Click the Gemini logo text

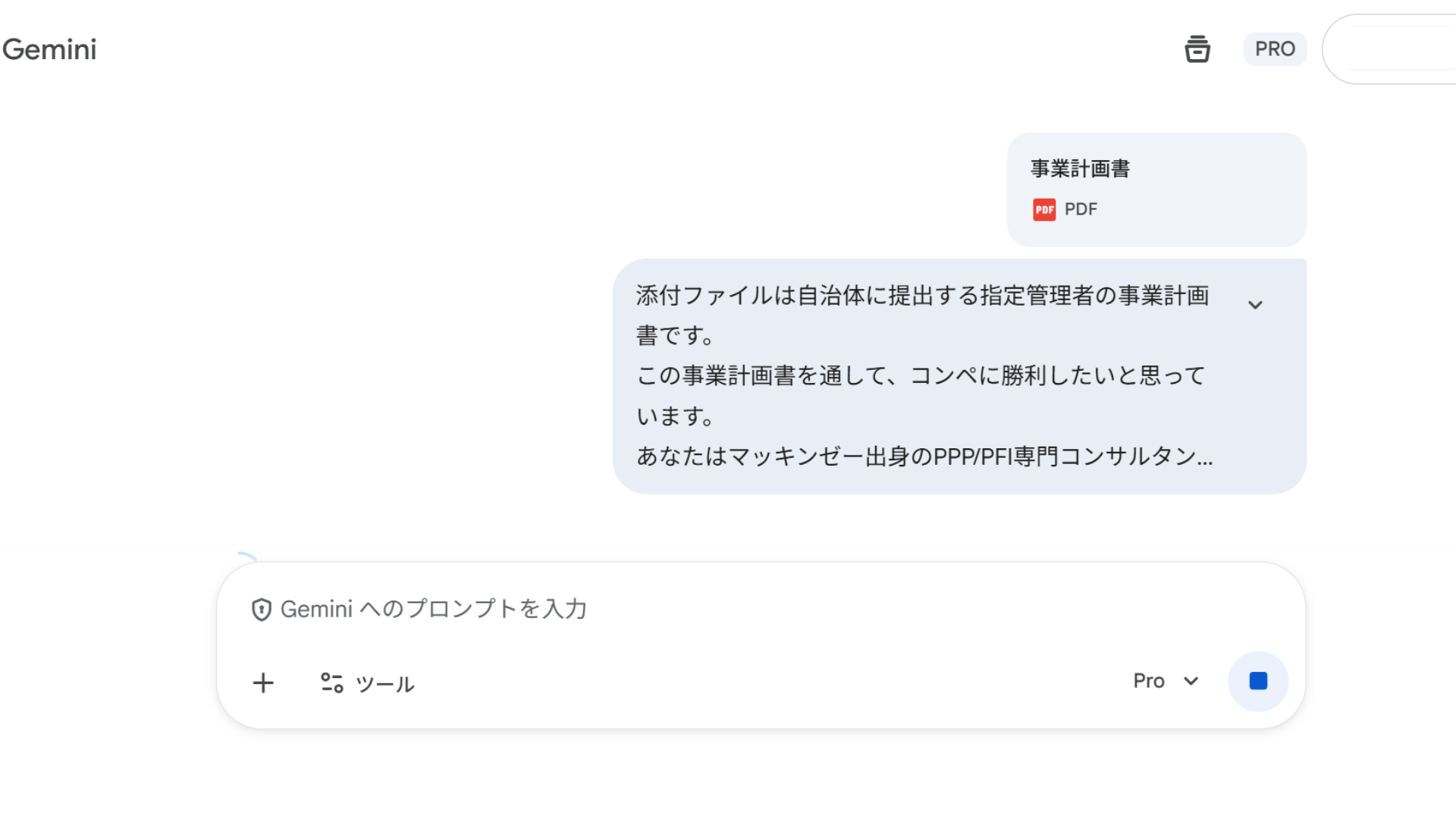pyautogui.click(x=49, y=49)
